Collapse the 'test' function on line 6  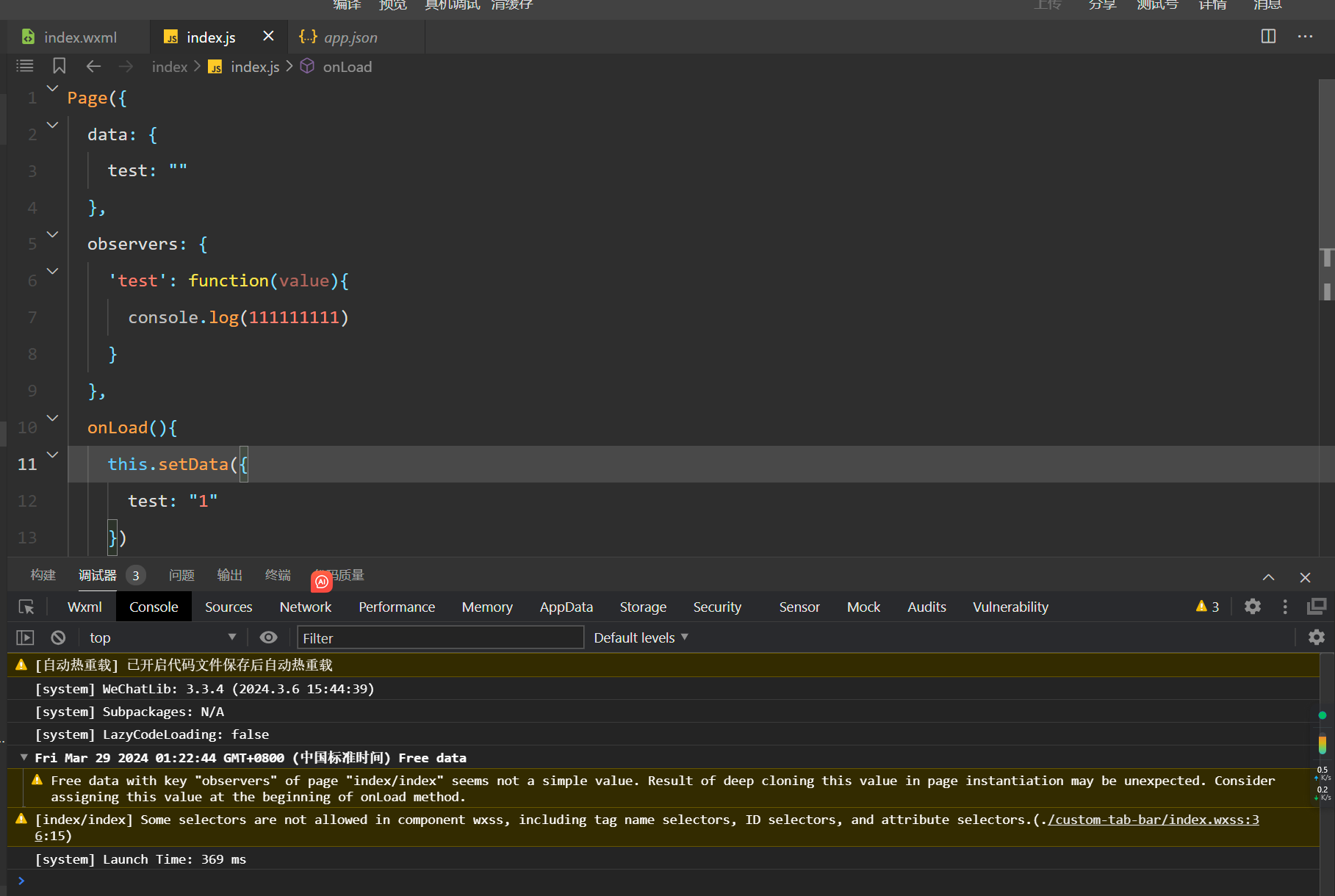[x=52, y=271]
